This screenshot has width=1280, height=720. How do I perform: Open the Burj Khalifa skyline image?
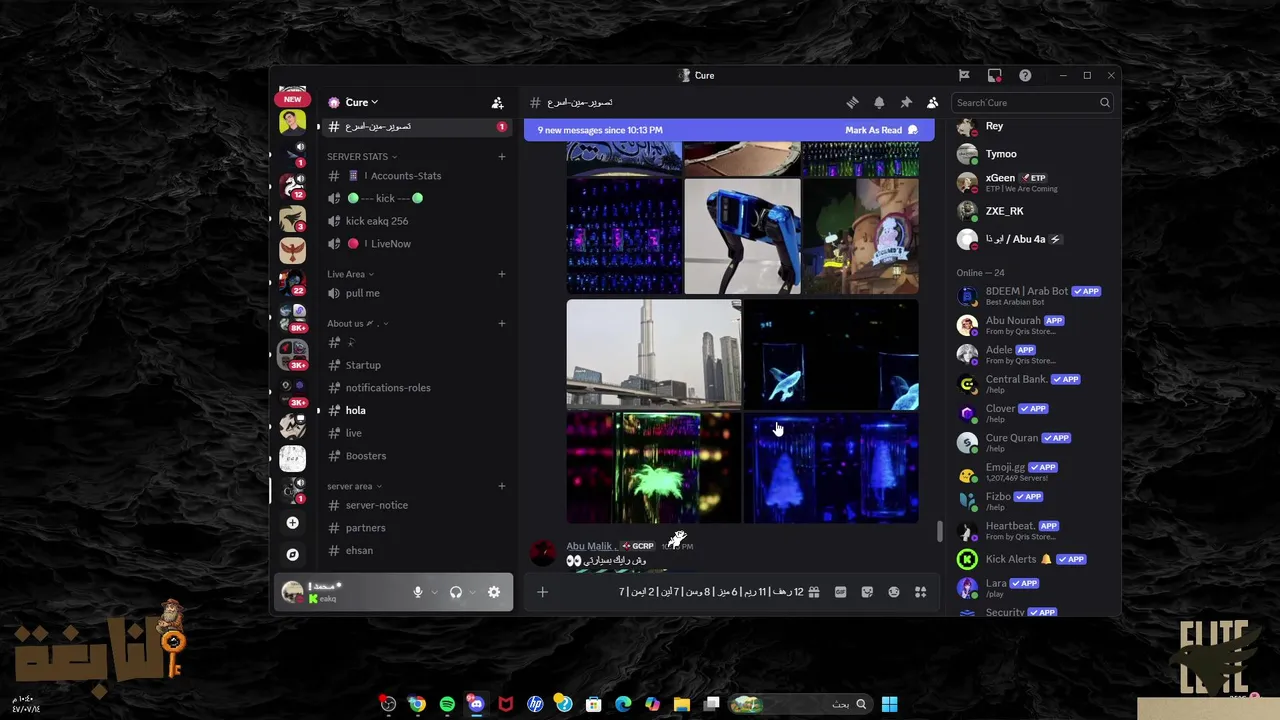[x=654, y=354]
